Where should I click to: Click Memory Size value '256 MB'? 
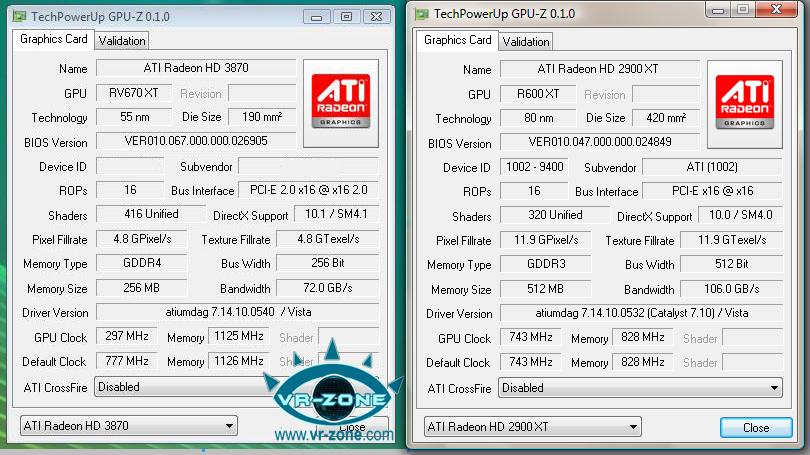pos(142,288)
